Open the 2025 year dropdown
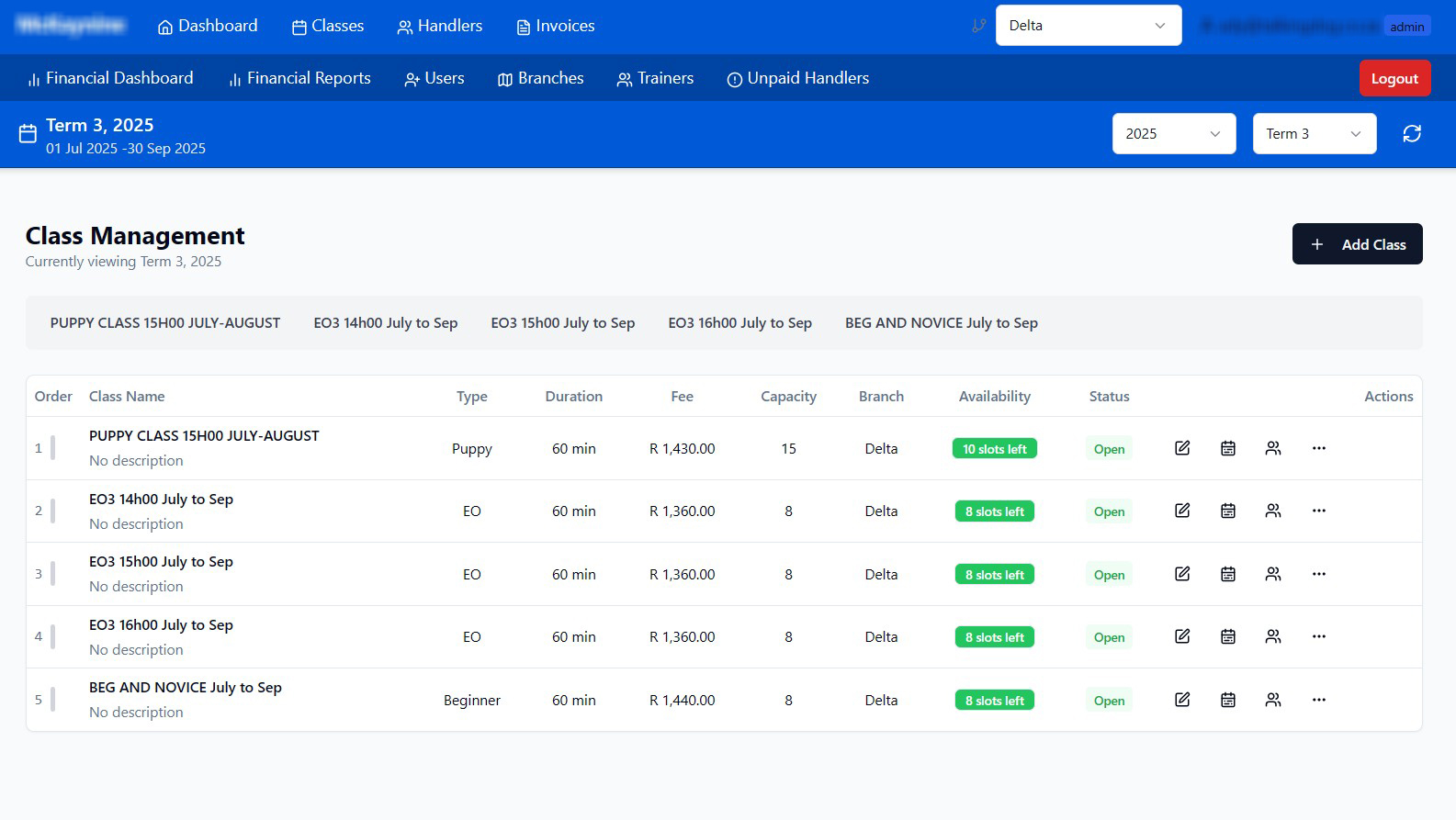1456x820 pixels. pyautogui.click(x=1174, y=134)
